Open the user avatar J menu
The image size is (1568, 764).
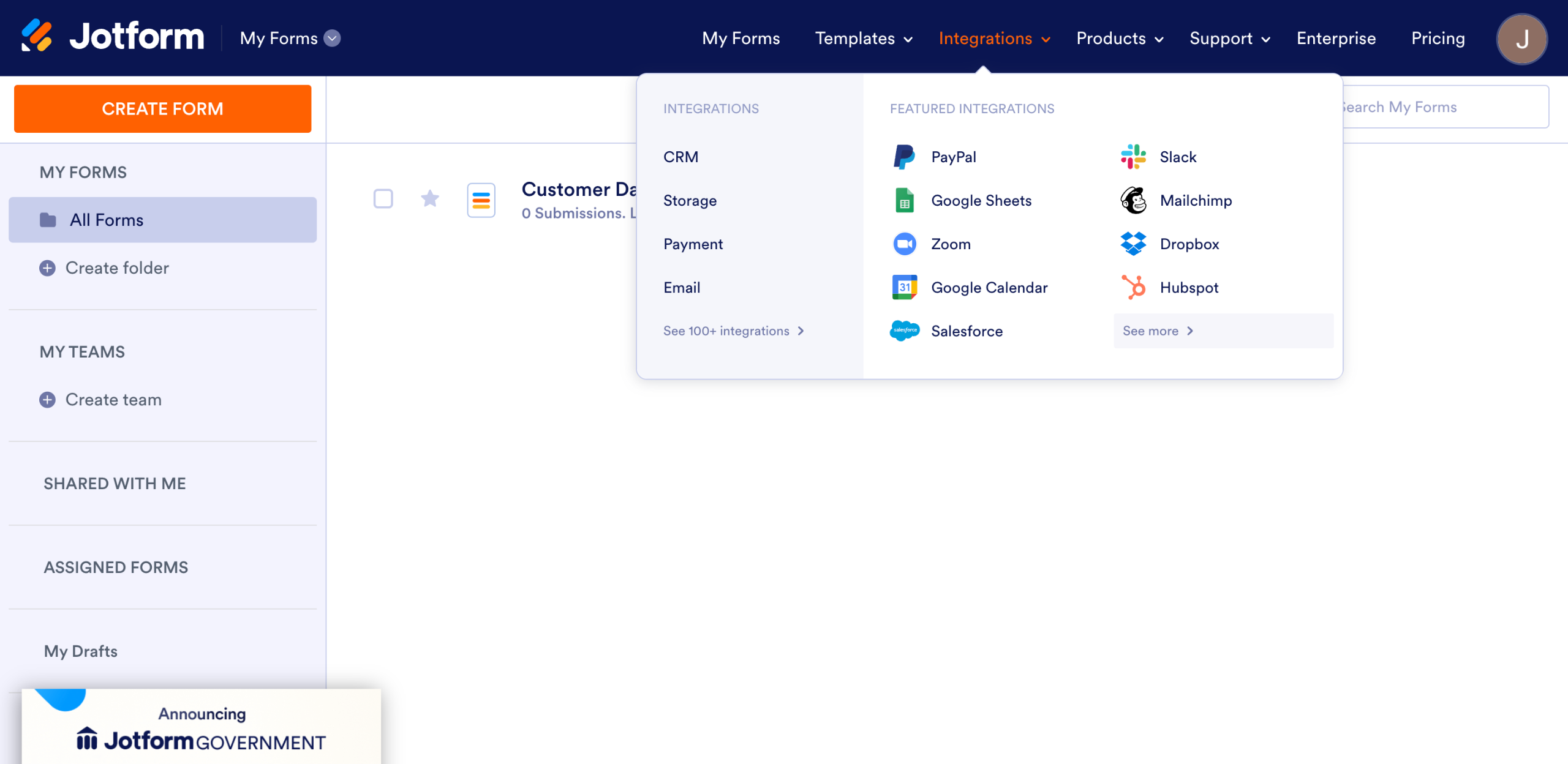[1521, 39]
